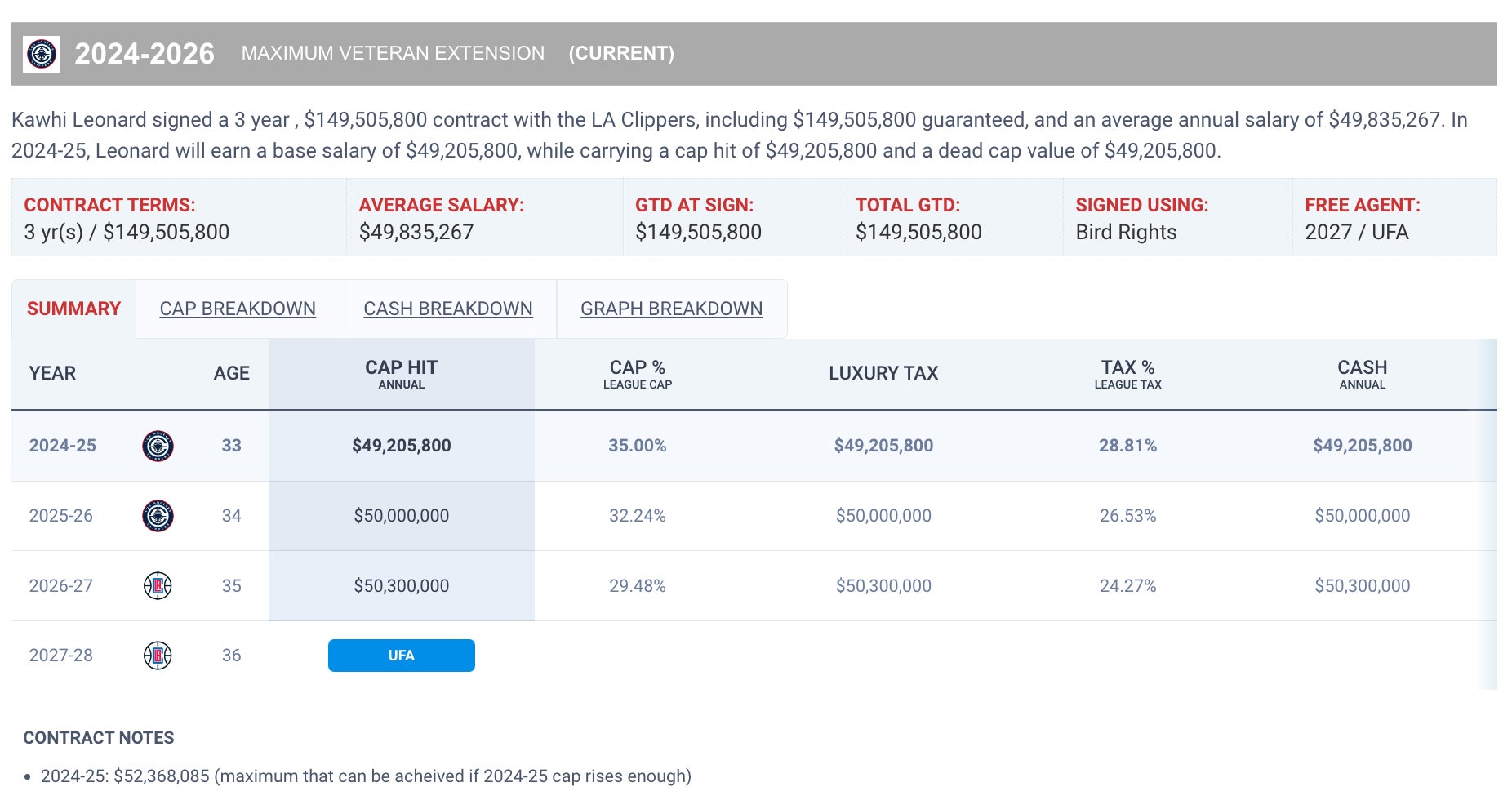Click the $50,000,000 cap hit for 2025-26
The height and width of the screenshot is (800, 1512).
(x=401, y=516)
